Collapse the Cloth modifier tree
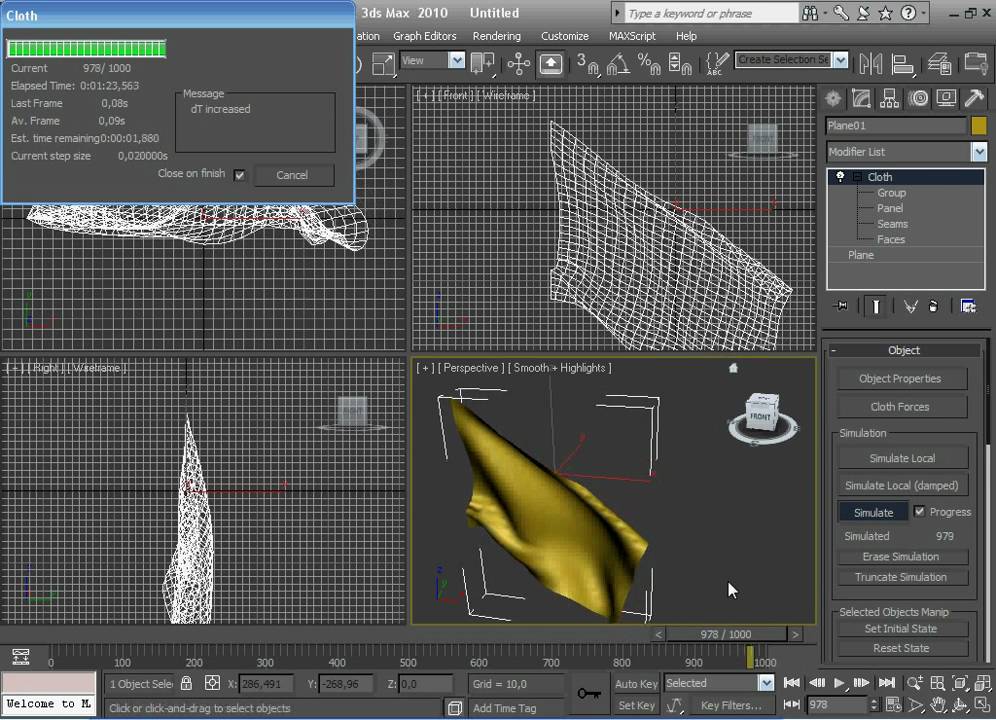The width and height of the screenshot is (996, 720). [x=856, y=177]
